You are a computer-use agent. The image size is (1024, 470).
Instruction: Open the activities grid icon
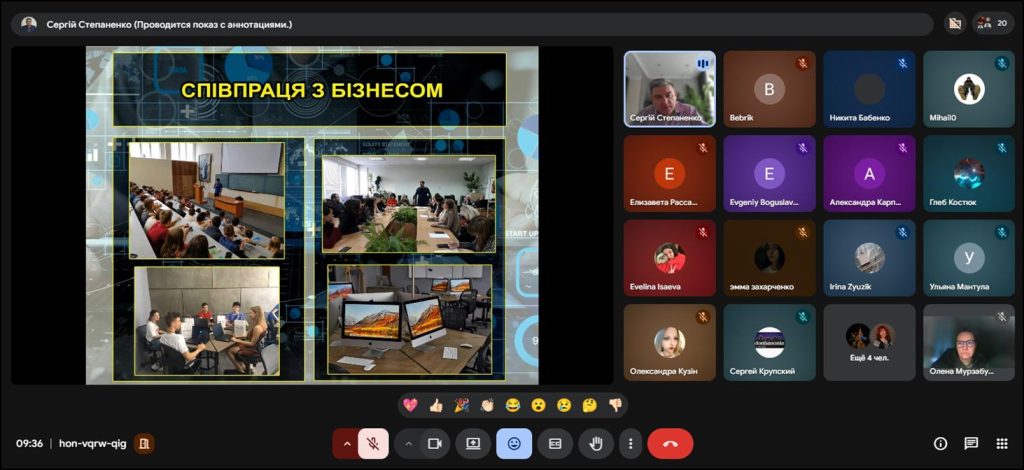(1002, 444)
